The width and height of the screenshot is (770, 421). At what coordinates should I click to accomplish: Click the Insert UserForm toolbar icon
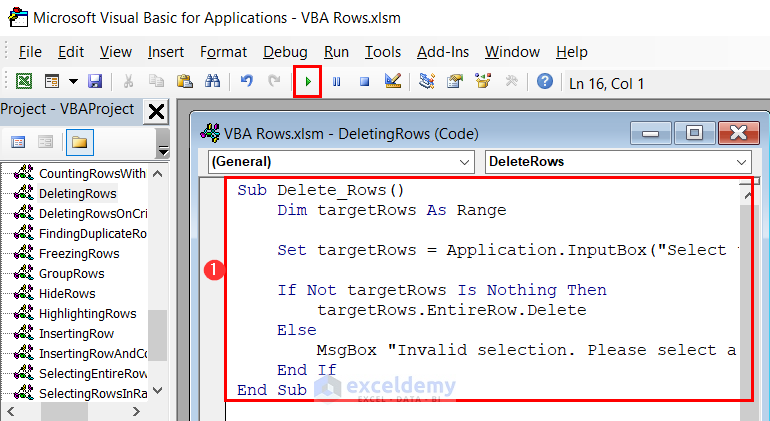tap(52, 81)
